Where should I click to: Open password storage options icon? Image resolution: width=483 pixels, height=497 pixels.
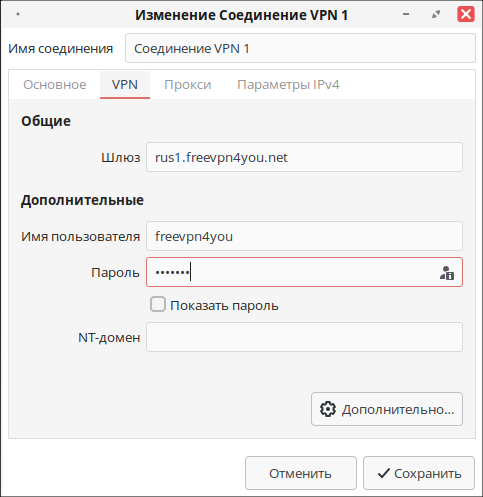447,273
